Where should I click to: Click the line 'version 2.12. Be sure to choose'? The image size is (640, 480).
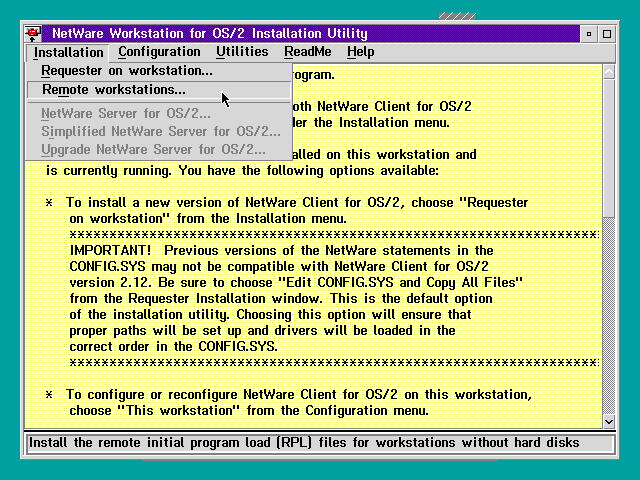tap(296, 282)
